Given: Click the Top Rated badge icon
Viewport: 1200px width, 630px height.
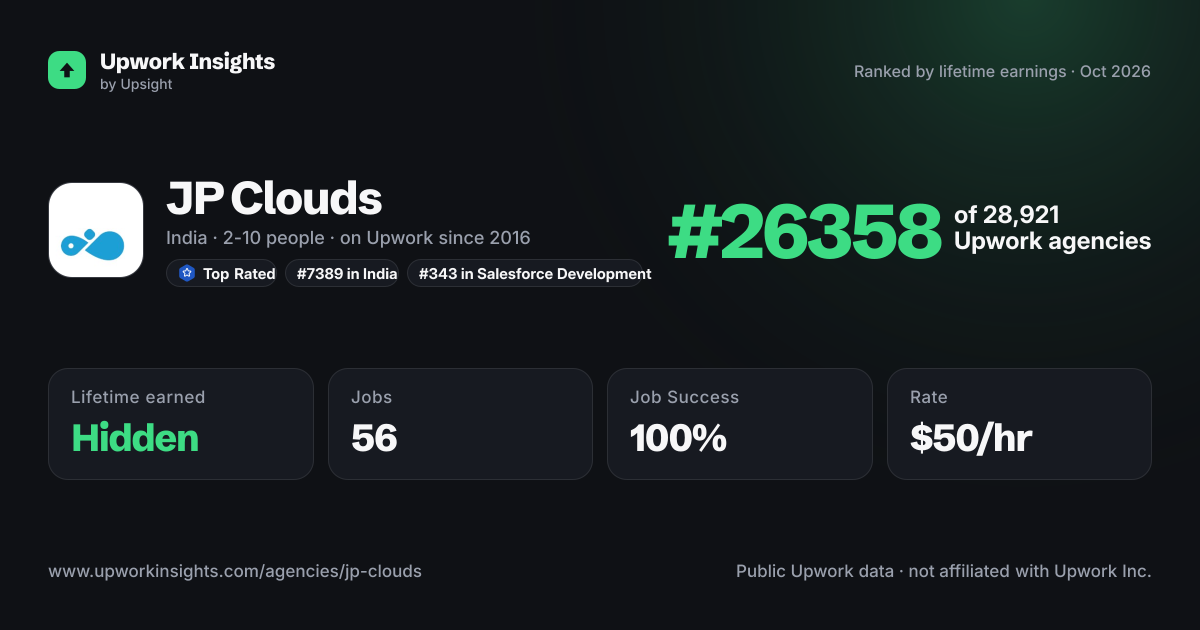Looking at the screenshot, I should 186,273.
